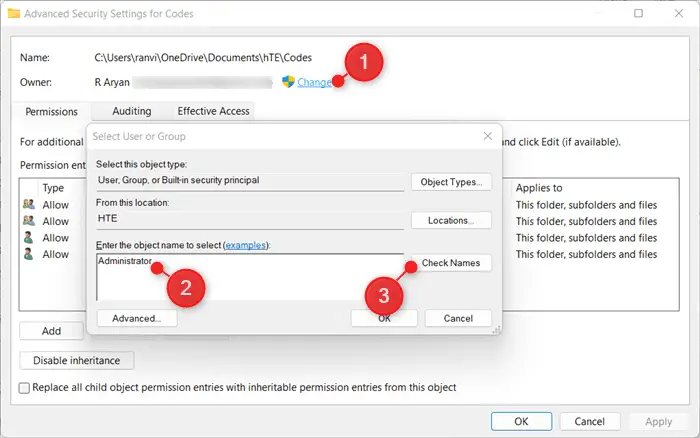Click the folder path C:\Users\ranvi text
The height and width of the screenshot is (438, 700).
pos(203,58)
